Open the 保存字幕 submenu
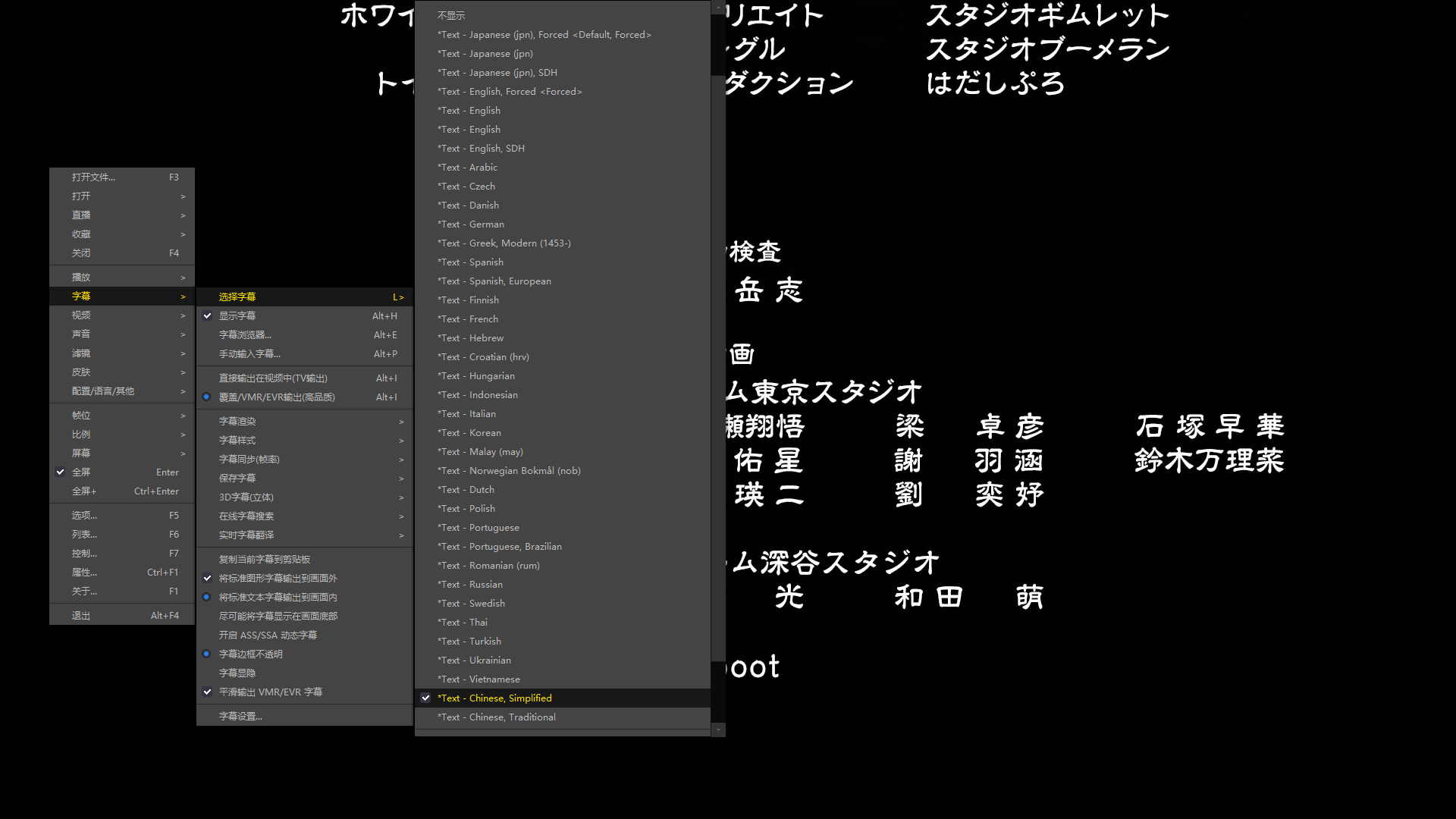 [304, 478]
